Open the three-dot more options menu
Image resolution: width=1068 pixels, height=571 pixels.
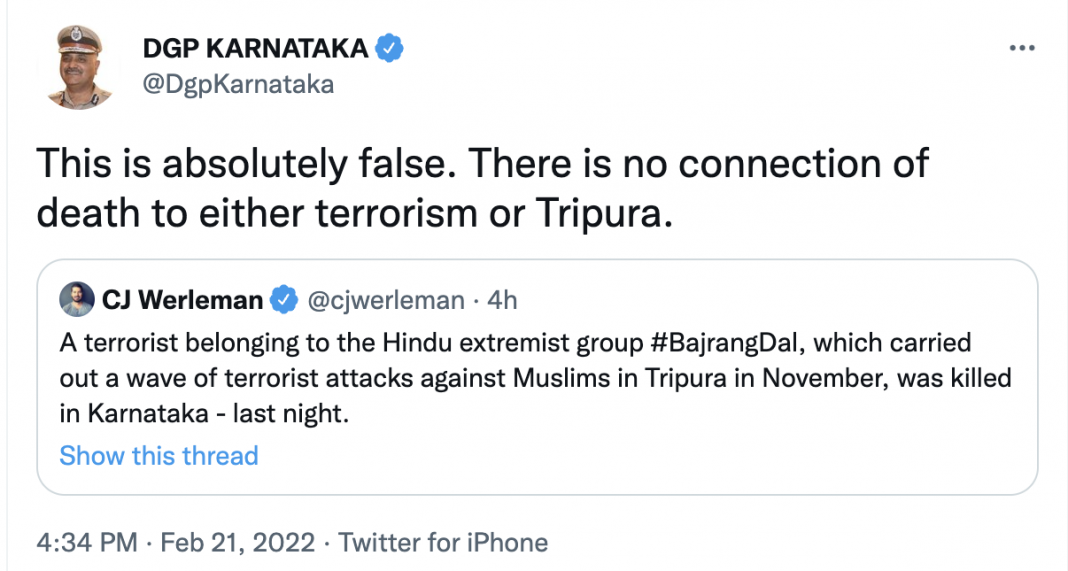coord(1021,49)
